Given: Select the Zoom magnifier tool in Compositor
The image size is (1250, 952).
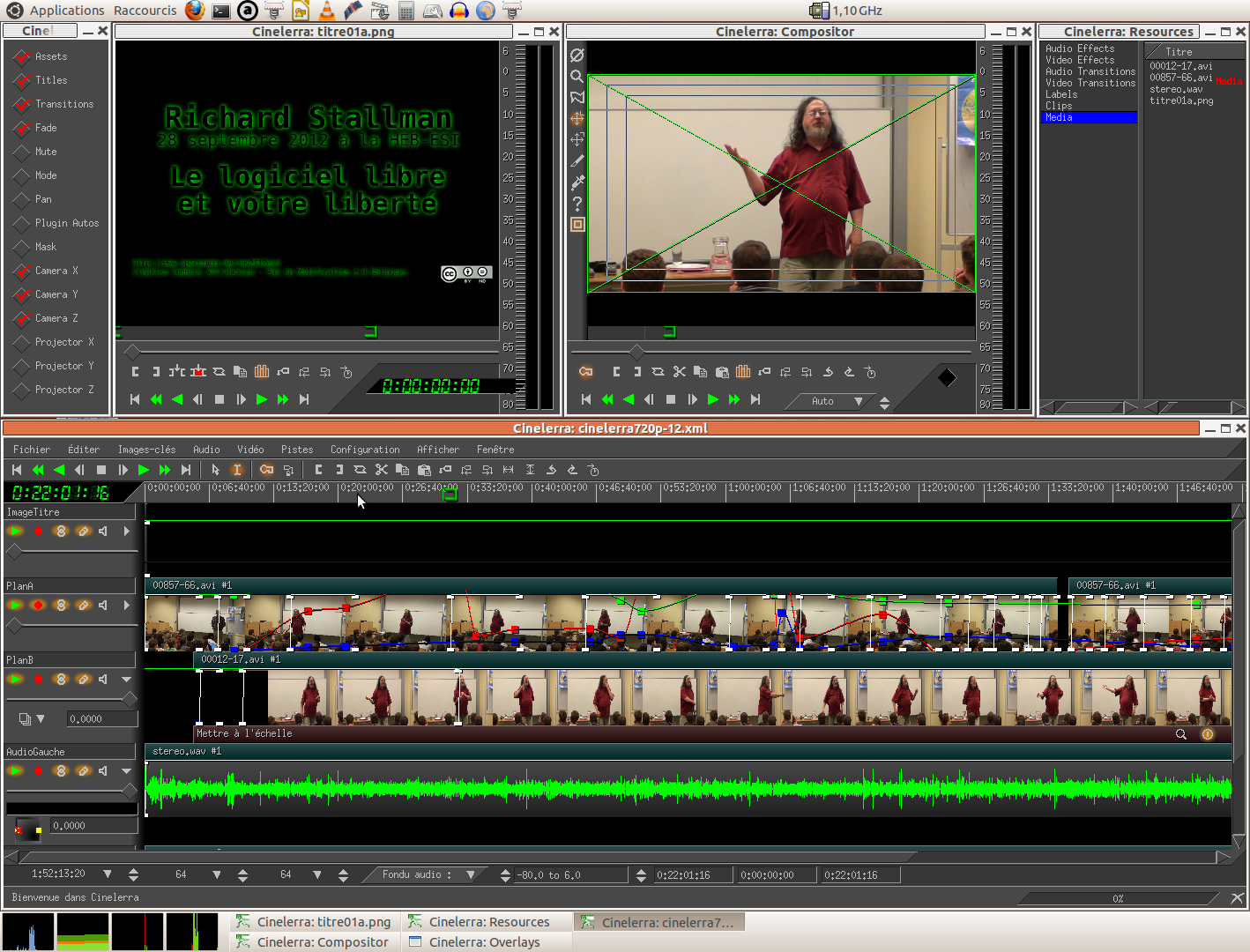Looking at the screenshot, I should click(x=577, y=76).
